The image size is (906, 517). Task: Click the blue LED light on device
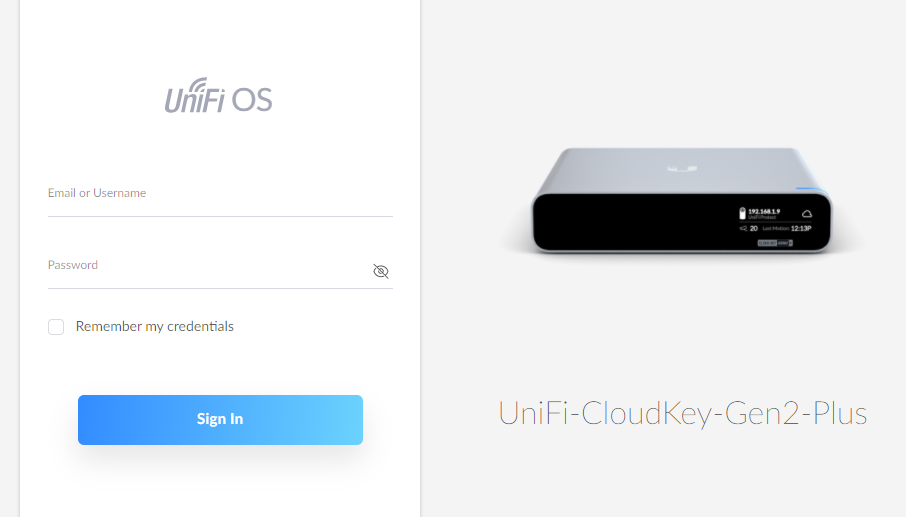click(811, 188)
